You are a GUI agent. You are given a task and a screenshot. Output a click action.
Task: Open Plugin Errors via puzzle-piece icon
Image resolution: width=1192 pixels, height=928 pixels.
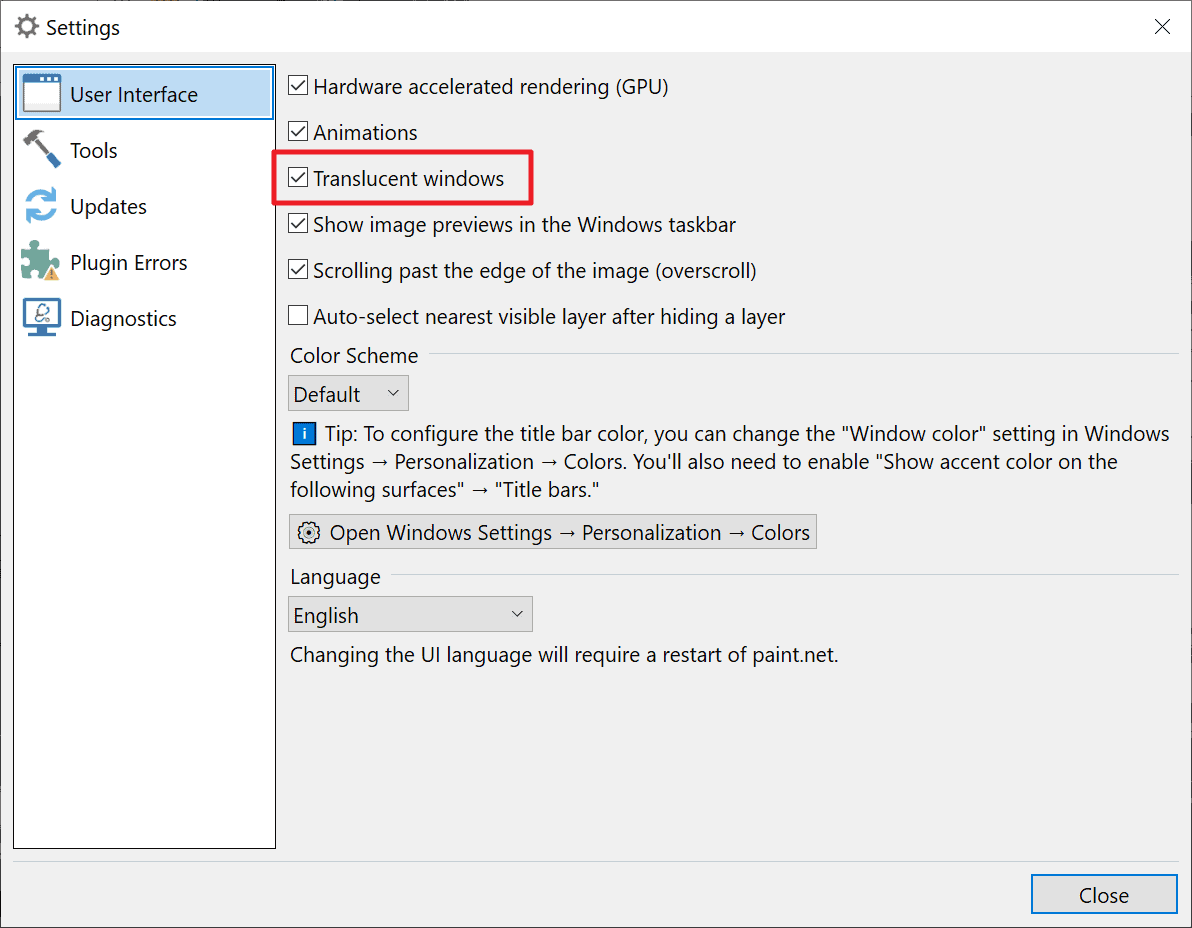[x=40, y=261]
